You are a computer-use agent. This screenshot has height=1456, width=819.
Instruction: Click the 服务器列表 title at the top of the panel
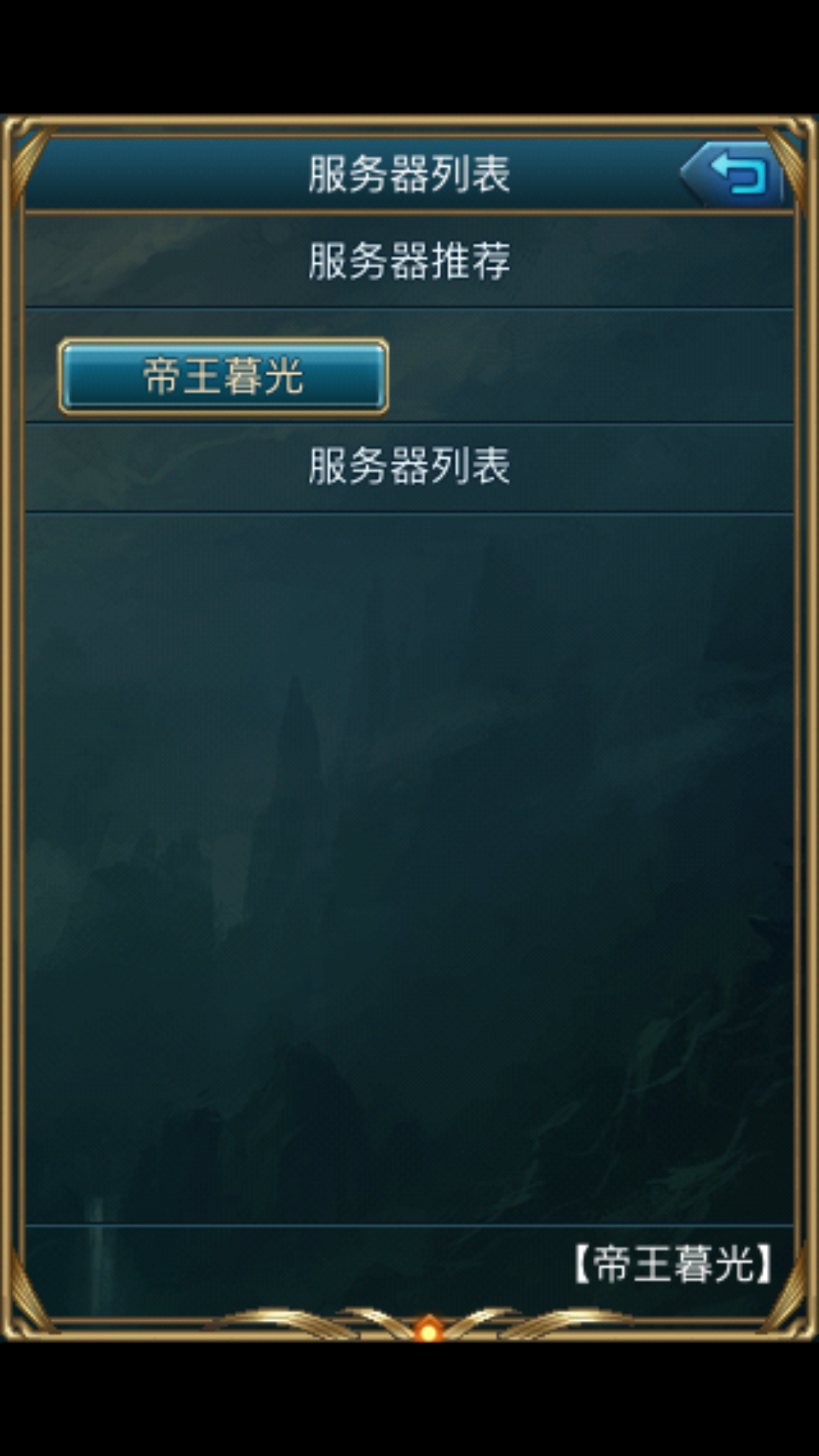coord(409,175)
